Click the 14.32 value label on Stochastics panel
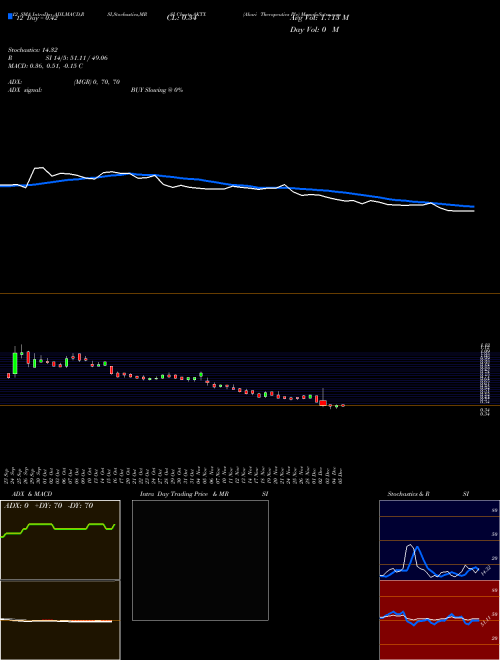The height and width of the screenshot is (660, 500). (x=485, y=571)
